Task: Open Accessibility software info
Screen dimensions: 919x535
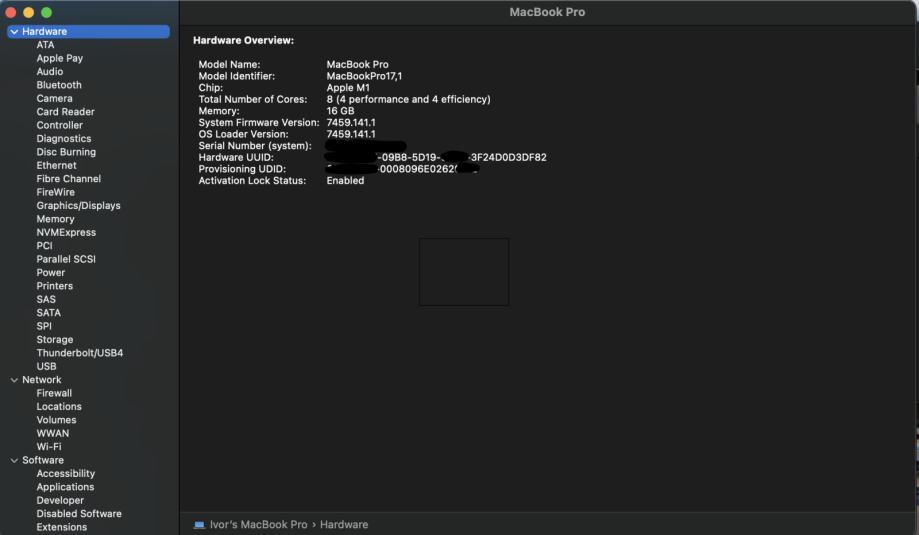Action: pyautogui.click(x=66, y=473)
